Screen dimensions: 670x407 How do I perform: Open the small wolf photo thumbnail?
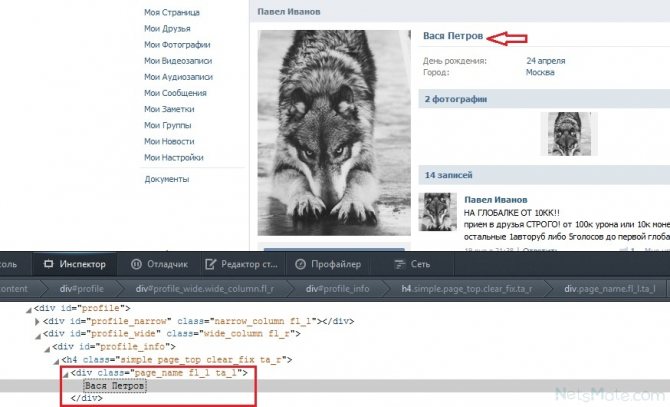(x=569, y=134)
